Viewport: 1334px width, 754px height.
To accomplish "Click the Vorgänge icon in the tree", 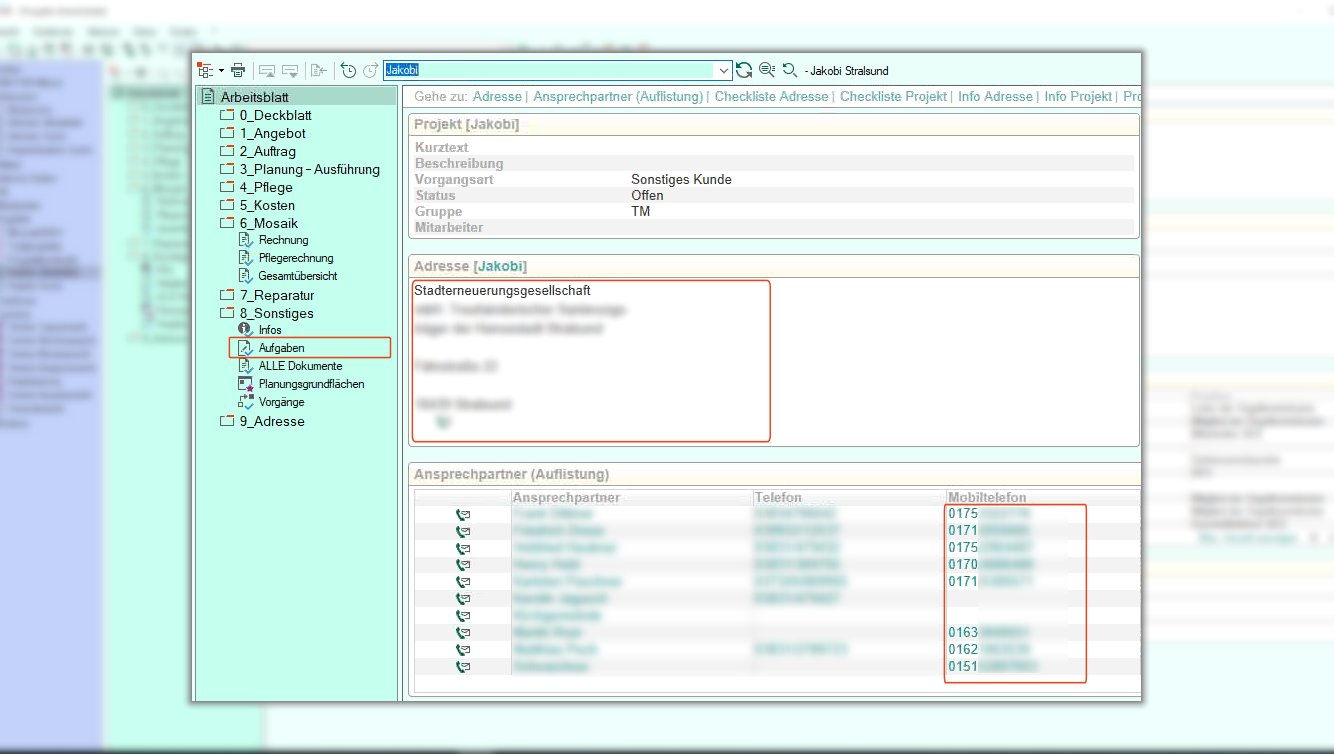I will click(245, 402).
